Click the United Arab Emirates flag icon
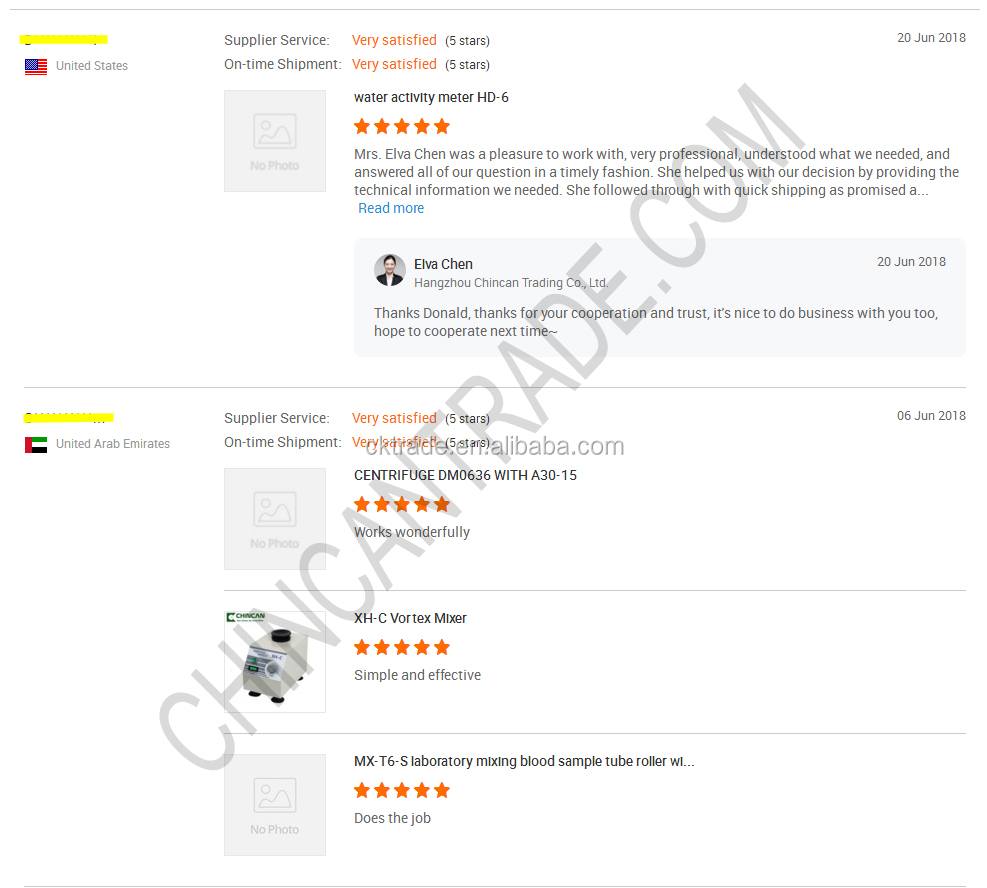This screenshot has height=888, width=987. pos(36,444)
